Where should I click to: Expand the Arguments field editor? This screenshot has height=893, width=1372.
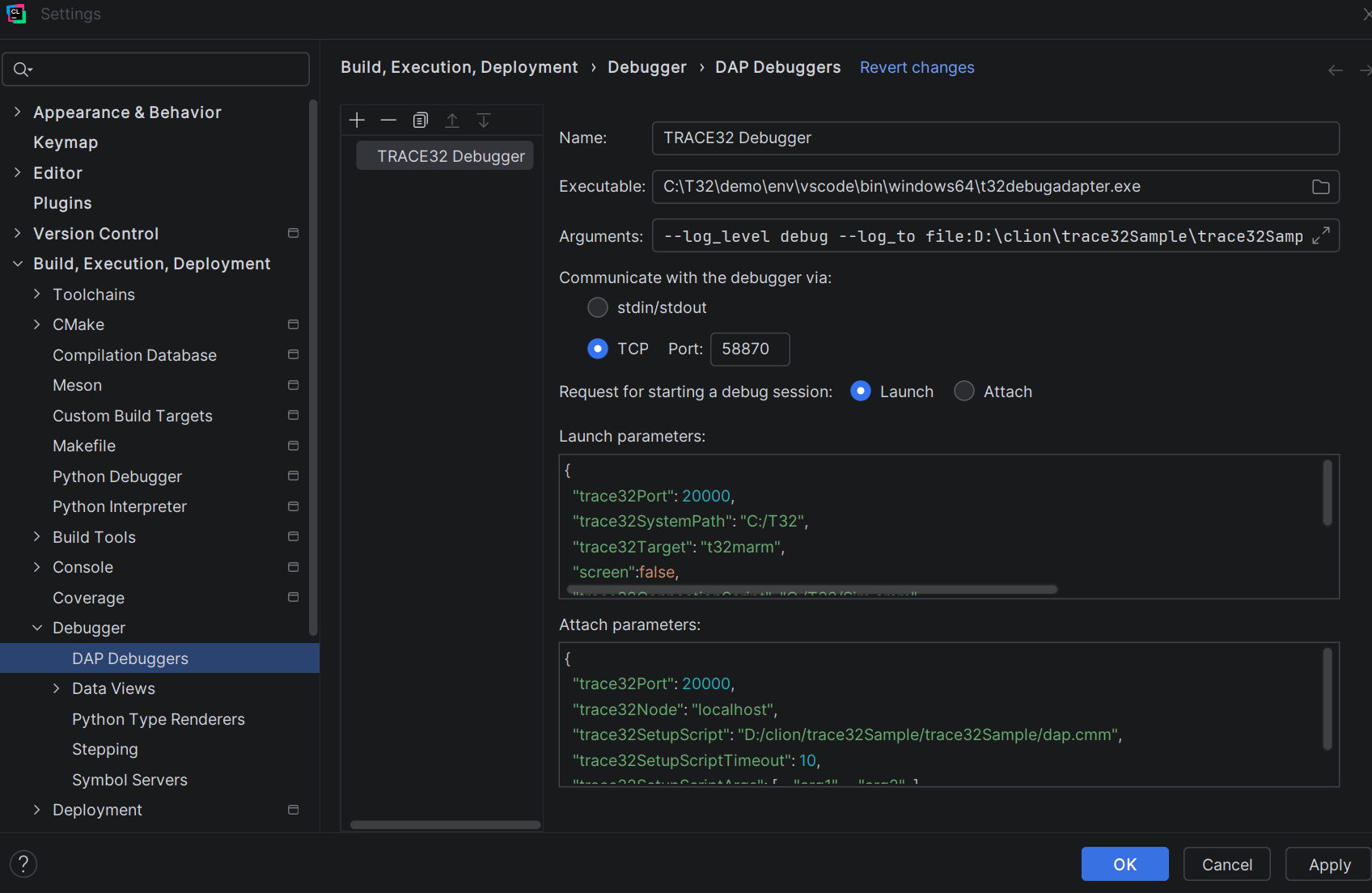point(1320,235)
